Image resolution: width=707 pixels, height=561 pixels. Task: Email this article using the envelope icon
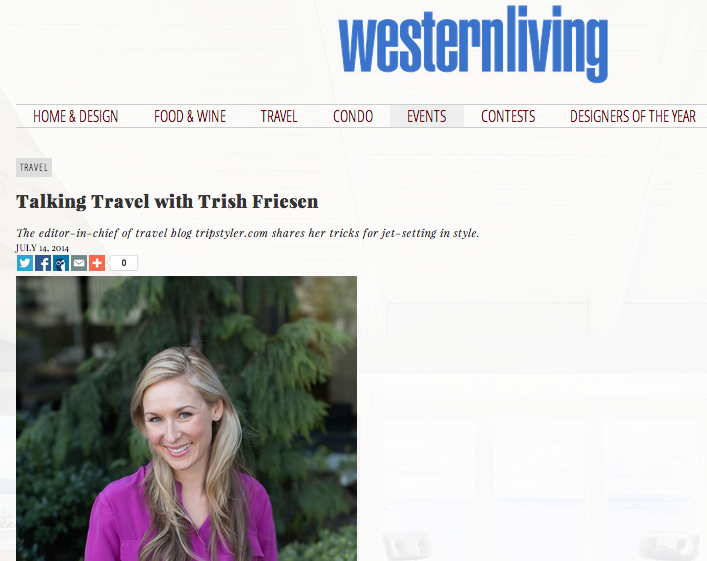point(79,263)
